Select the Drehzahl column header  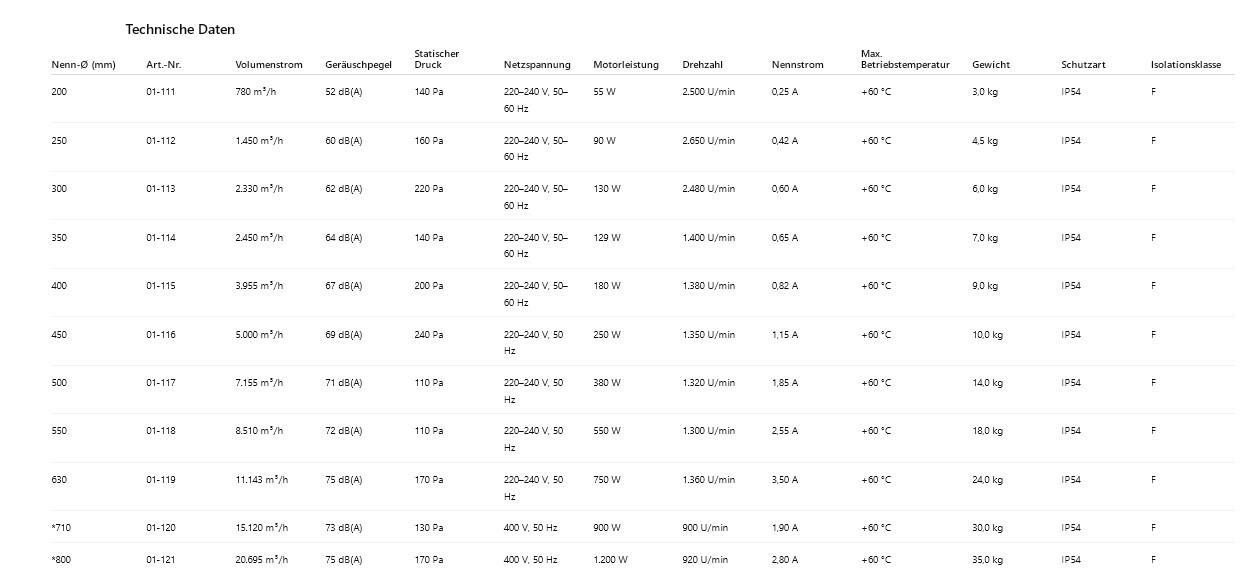(x=703, y=65)
